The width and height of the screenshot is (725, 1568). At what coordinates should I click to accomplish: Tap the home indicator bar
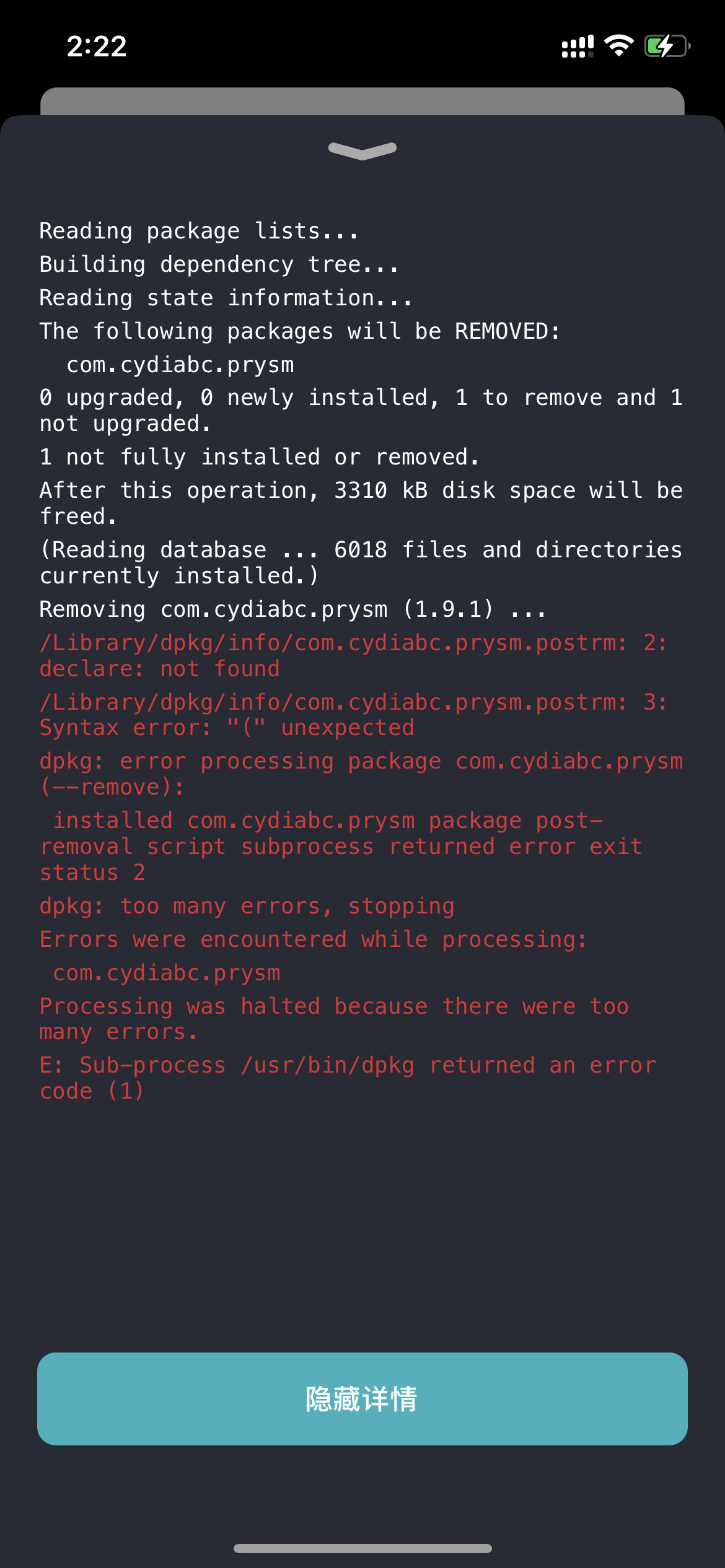(x=362, y=1548)
